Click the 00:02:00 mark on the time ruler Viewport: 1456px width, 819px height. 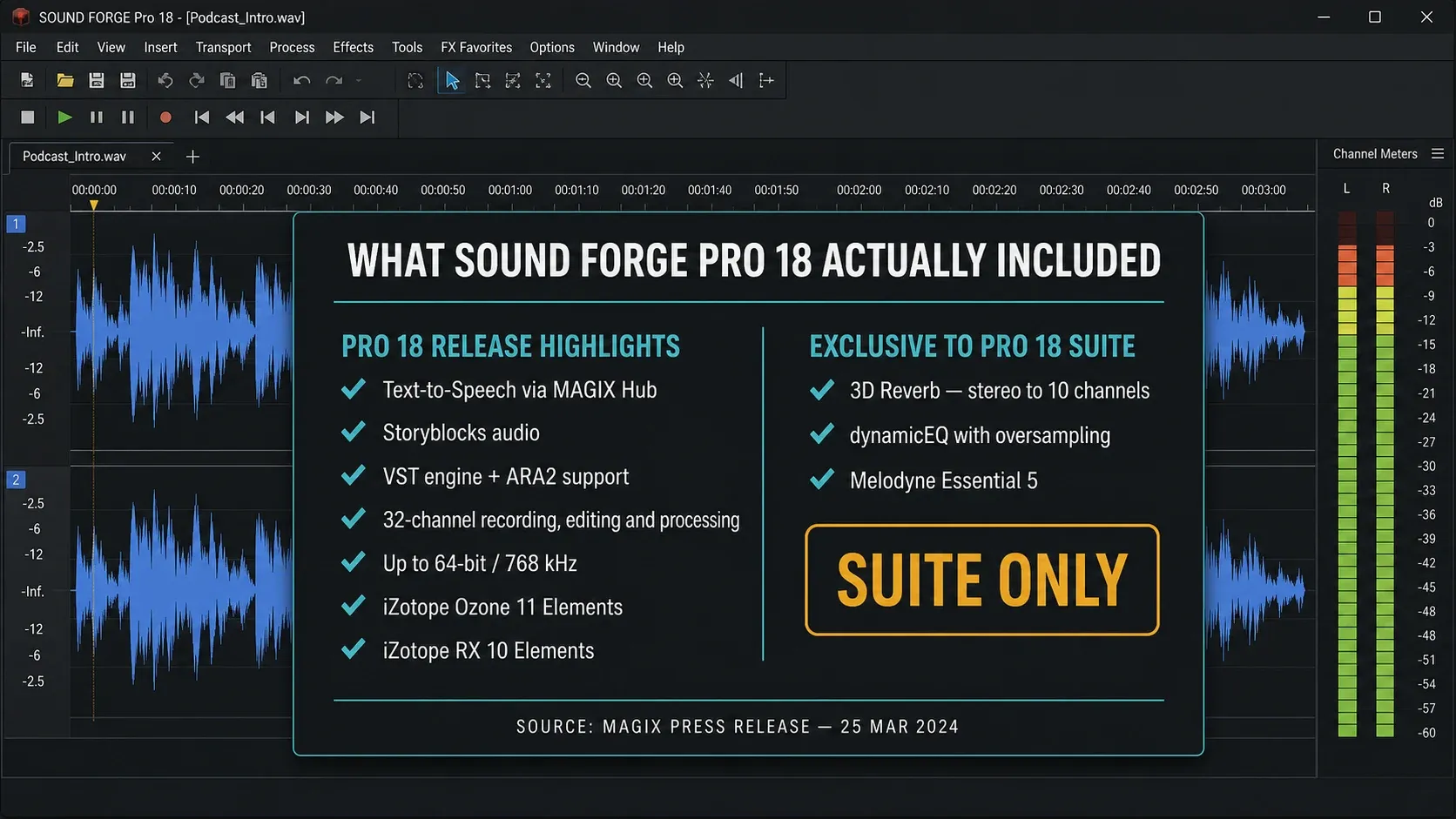859,190
